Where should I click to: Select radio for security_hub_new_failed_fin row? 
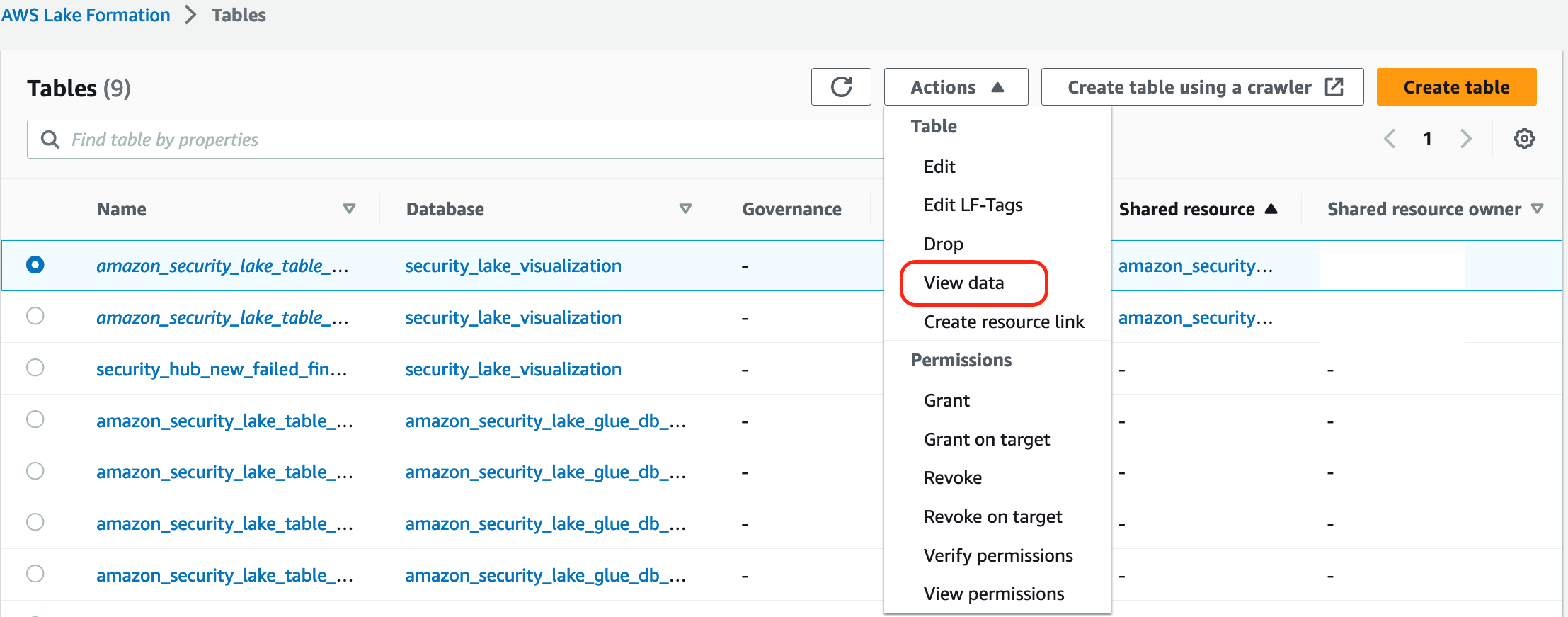click(x=35, y=368)
